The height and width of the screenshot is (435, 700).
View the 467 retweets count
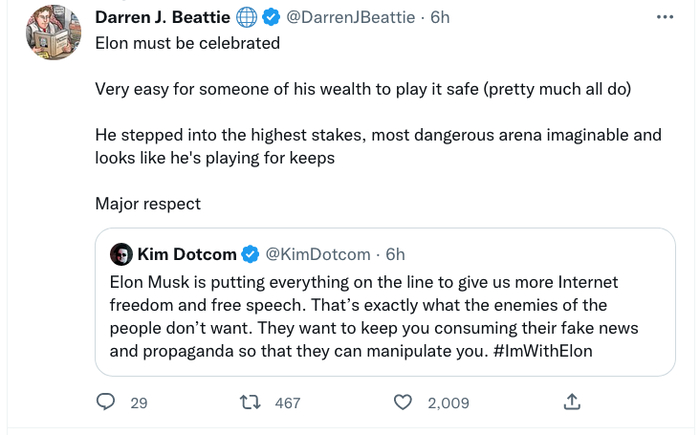287,403
